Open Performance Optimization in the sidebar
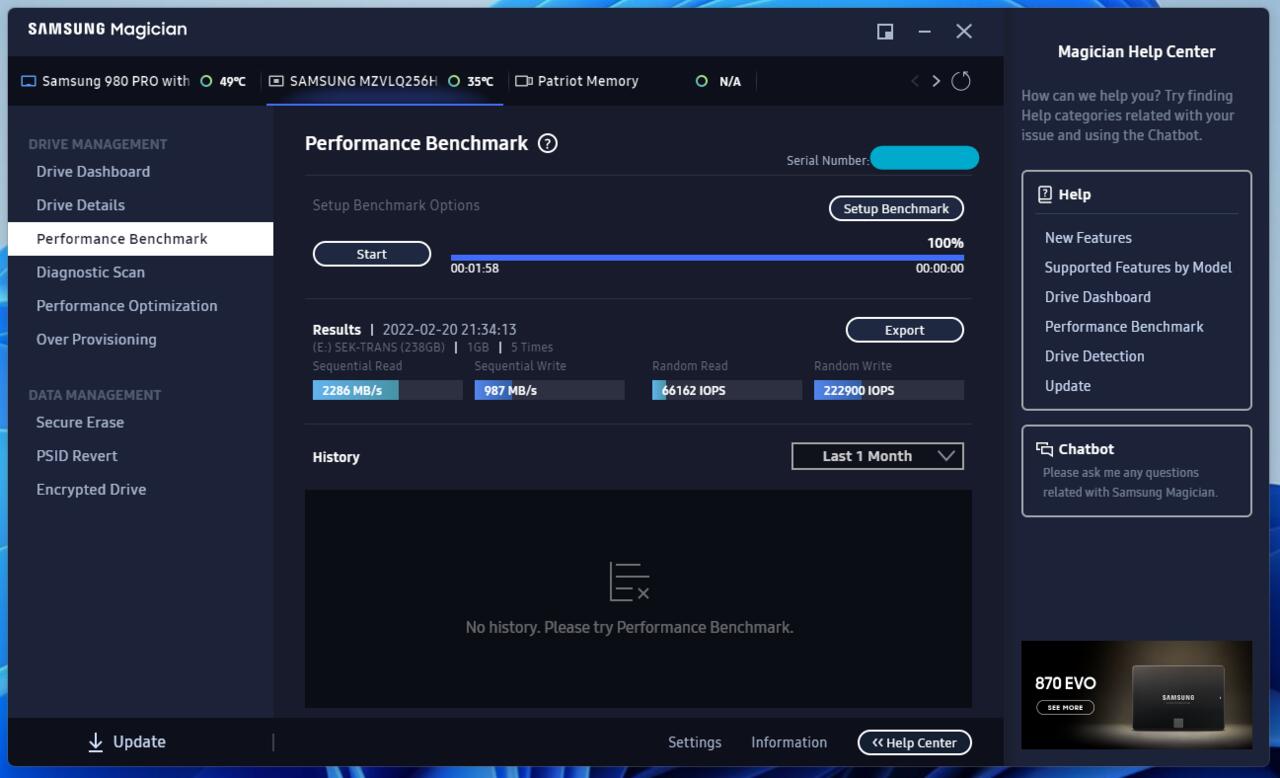The width and height of the screenshot is (1280, 778). click(127, 306)
